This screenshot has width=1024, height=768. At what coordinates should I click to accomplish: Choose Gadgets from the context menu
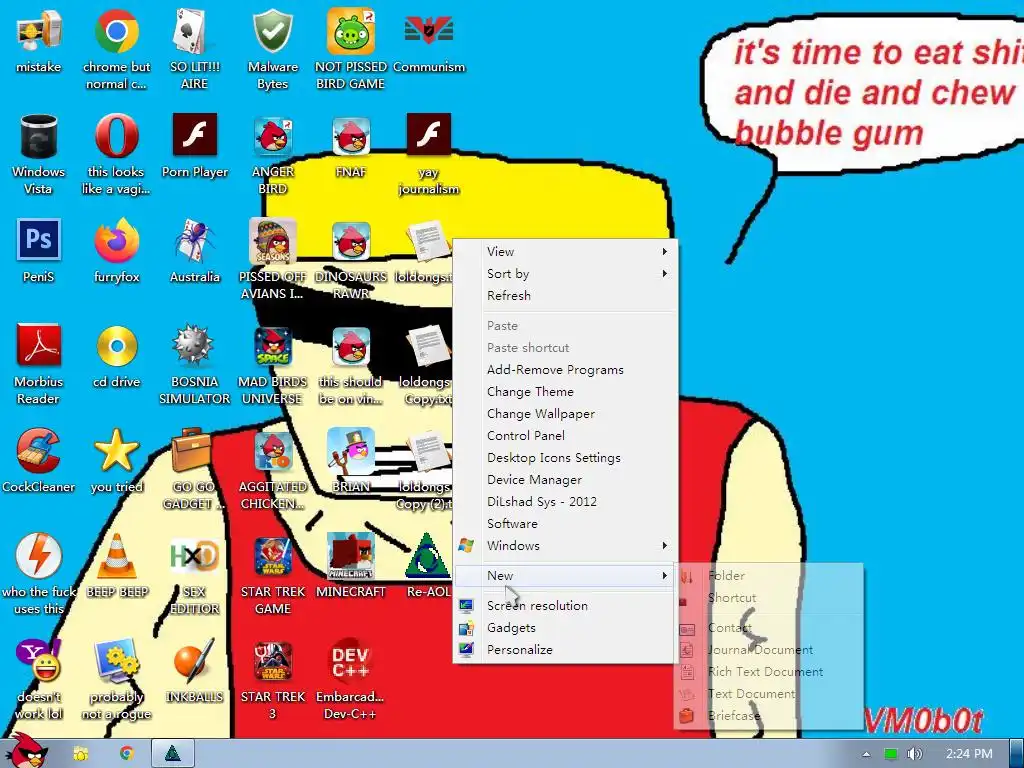coord(565,628)
